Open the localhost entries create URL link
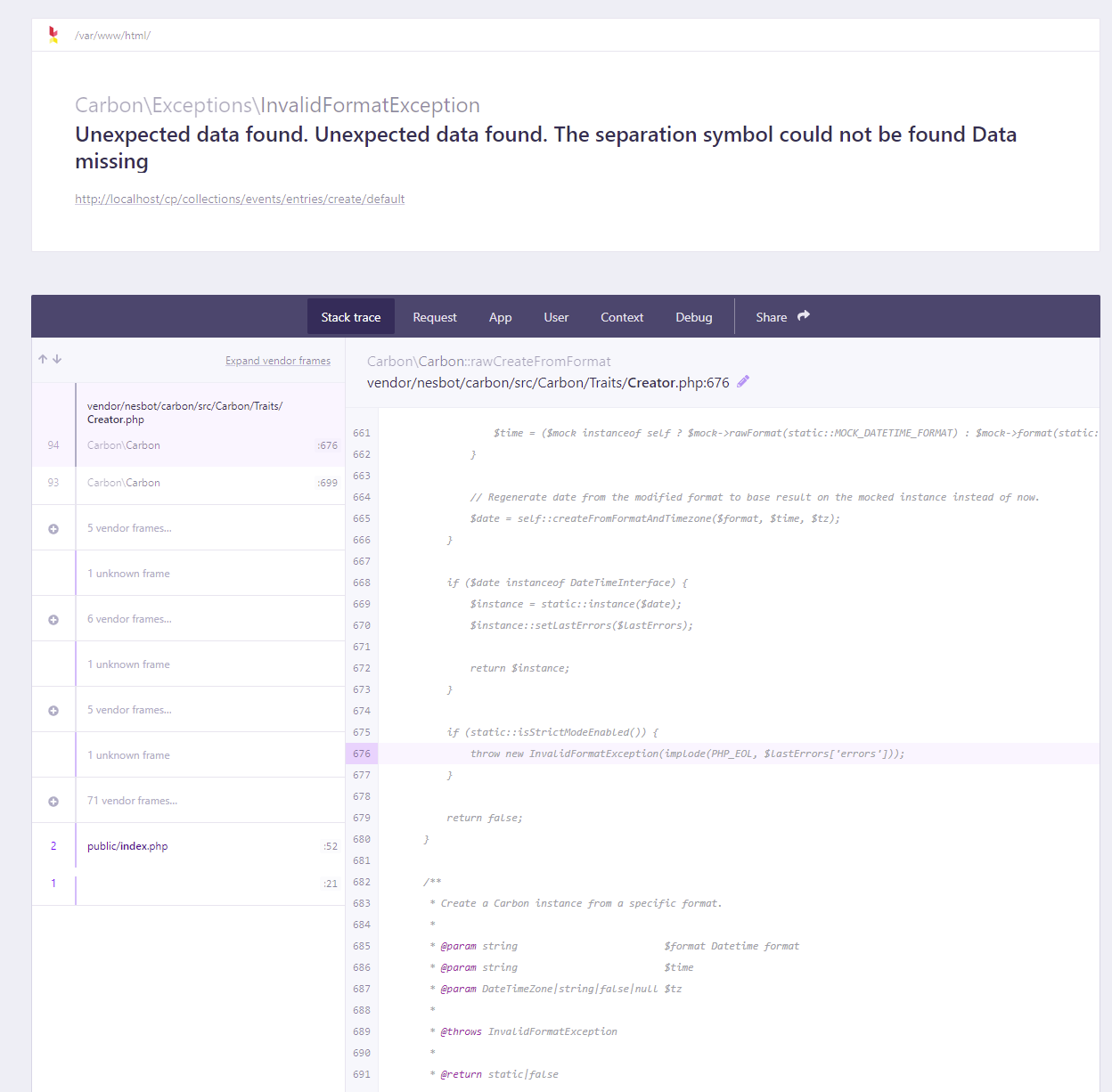 (239, 199)
